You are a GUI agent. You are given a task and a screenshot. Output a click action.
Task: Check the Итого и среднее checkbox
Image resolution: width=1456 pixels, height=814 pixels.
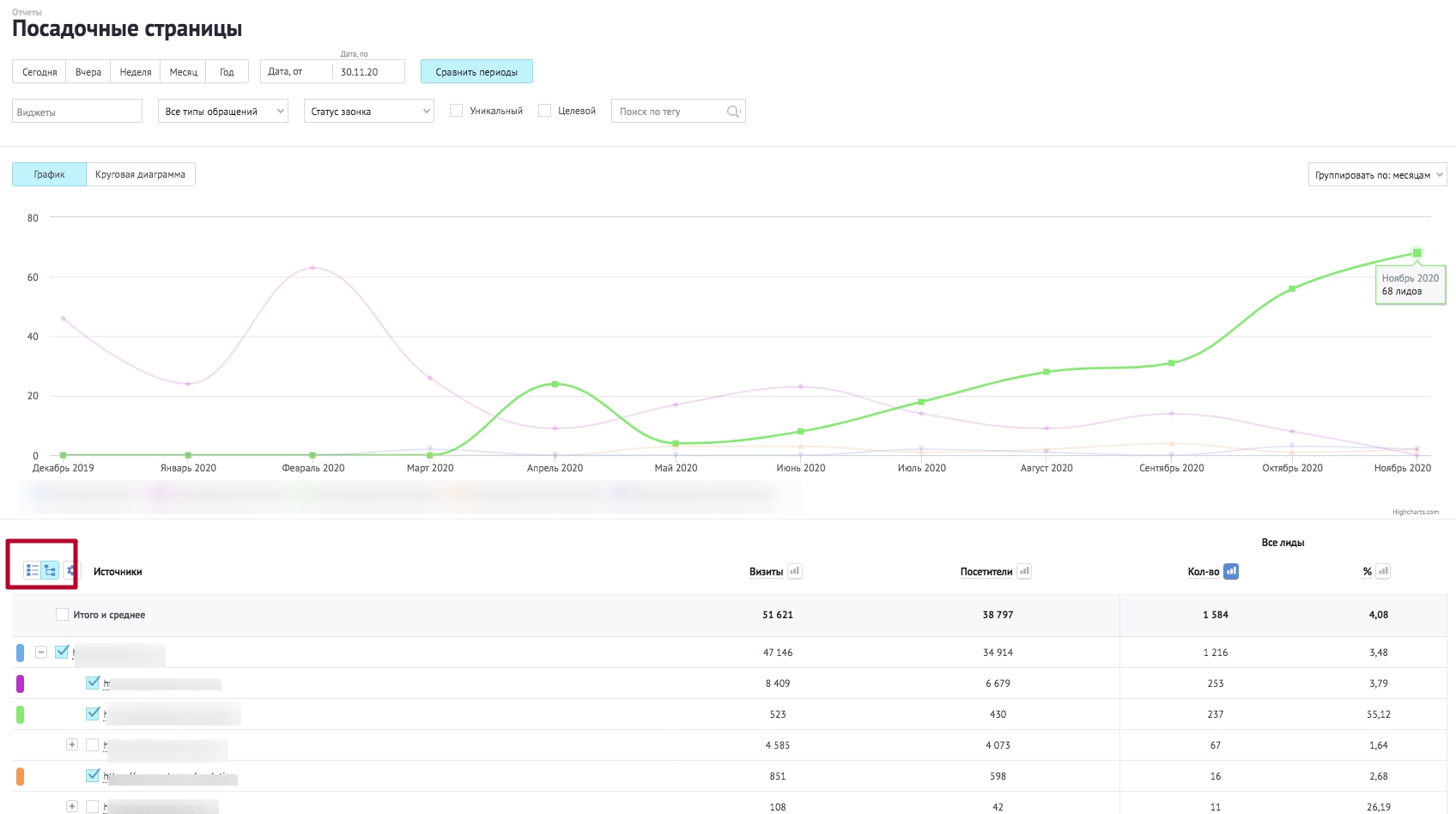tap(62, 615)
